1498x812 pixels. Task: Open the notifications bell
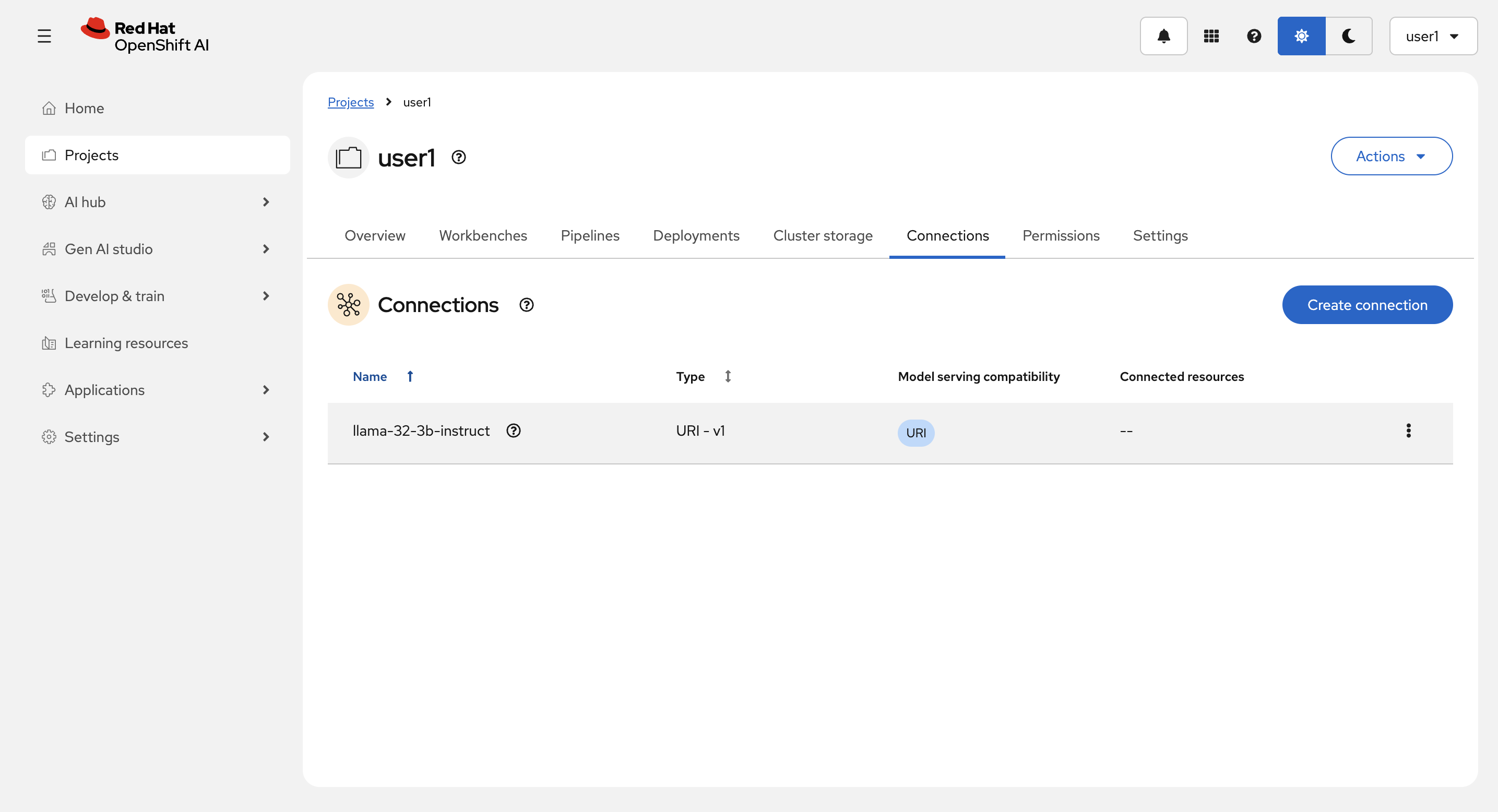1163,36
